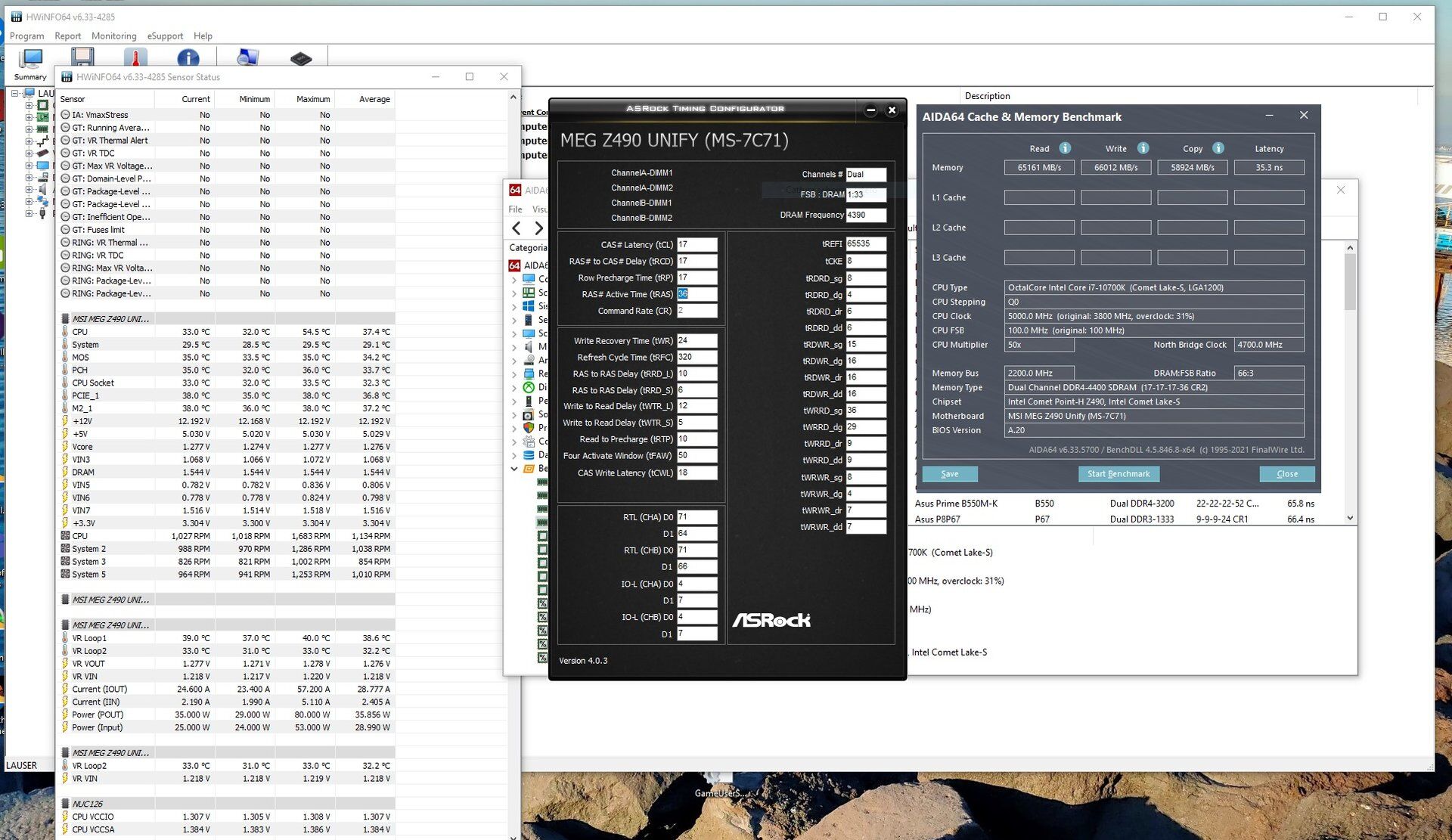Viewport: 1452px width, 840px height.
Task: Click the NUC126 sensor group icon
Action: tap(65, 804)
